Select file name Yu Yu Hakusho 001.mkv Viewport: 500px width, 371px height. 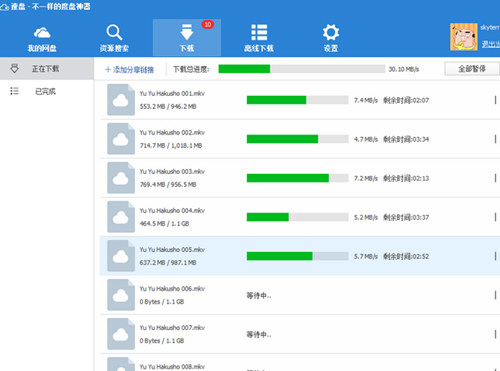click(172, 94)
